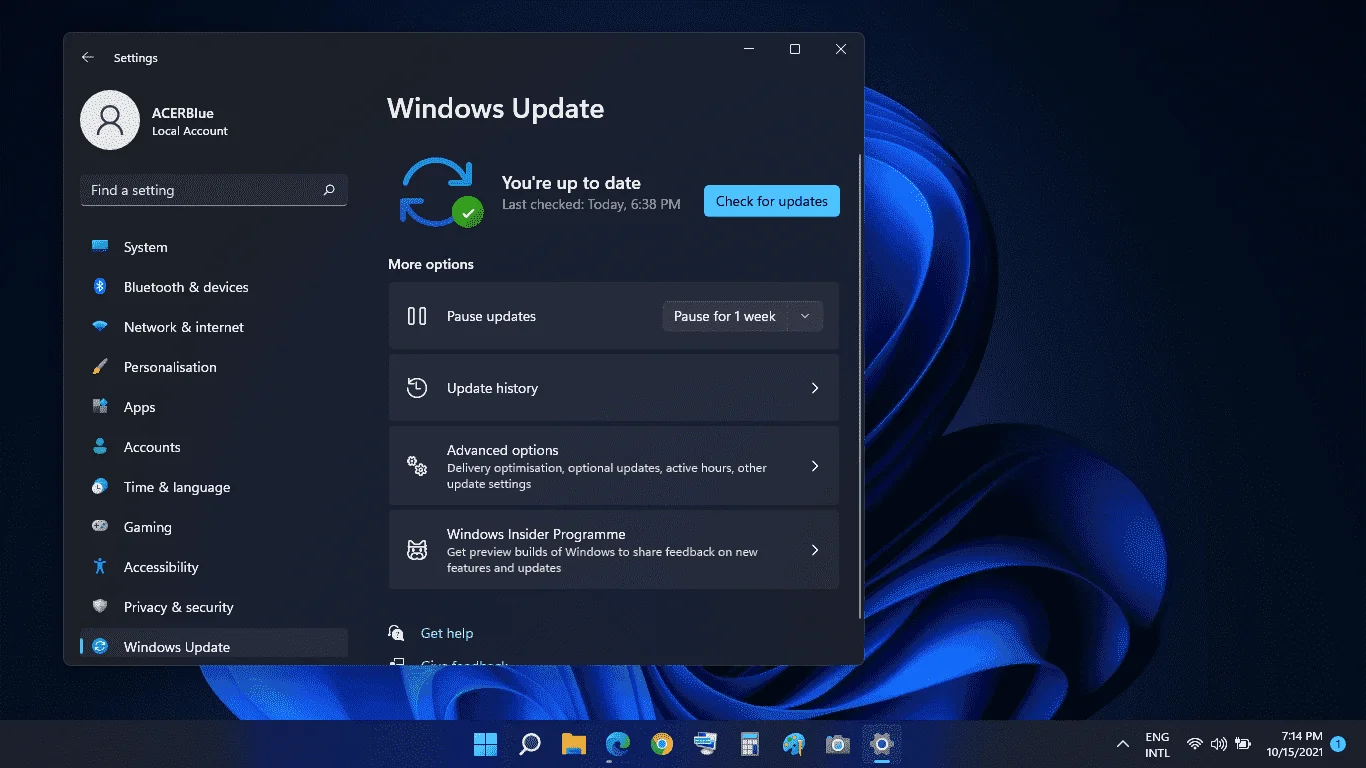Image resolution: width=1366 pixels, height=768 pixels.
Task: Click the volume speaker tray icon
Action: pyautogui.click(x=1218, y=744)
